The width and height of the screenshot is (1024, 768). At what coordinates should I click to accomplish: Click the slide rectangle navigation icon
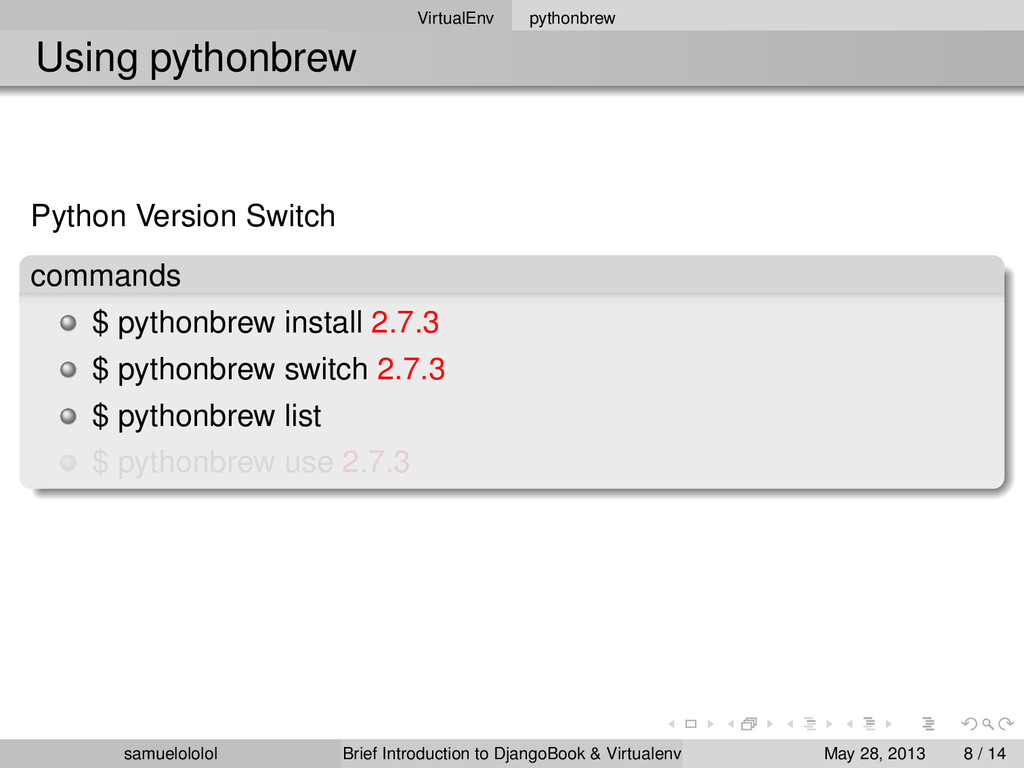[x=691, y=724]
